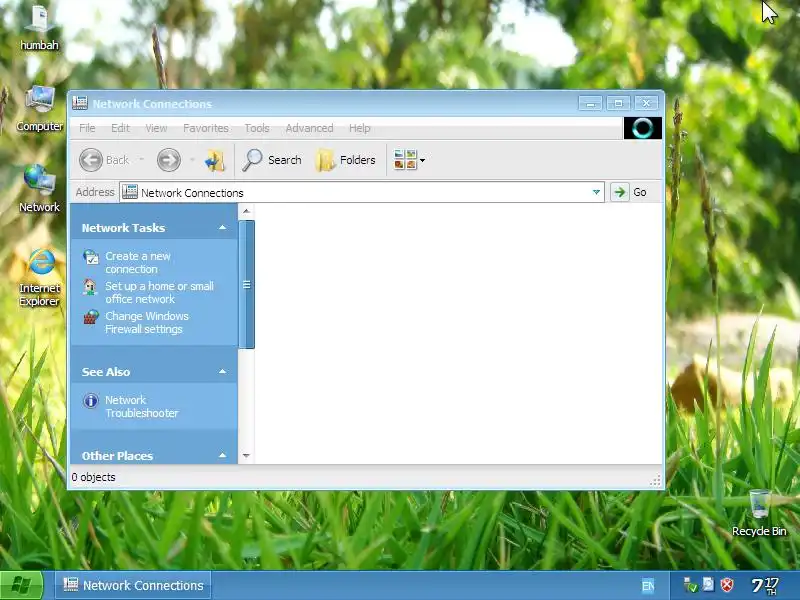The height and width of the screenshot is (600, 800).
Task: Open the Views icon dropdown
Action: [410, 160]
